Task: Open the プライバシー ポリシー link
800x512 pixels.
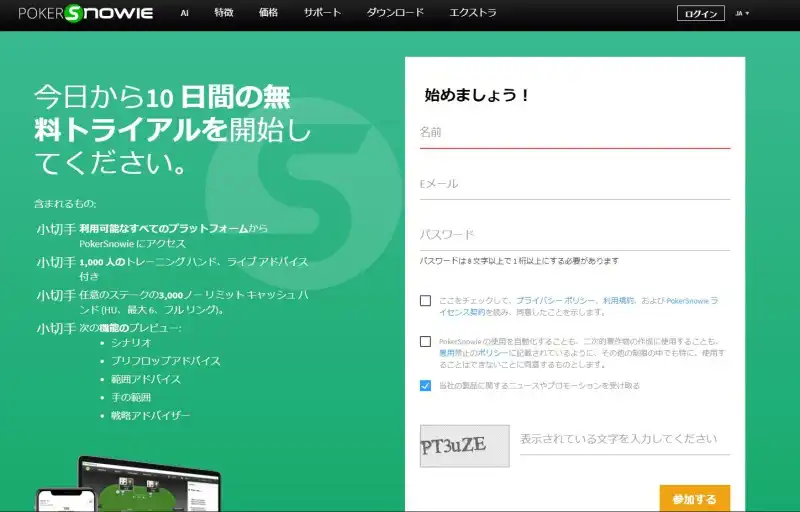Action: coord(555,300)
